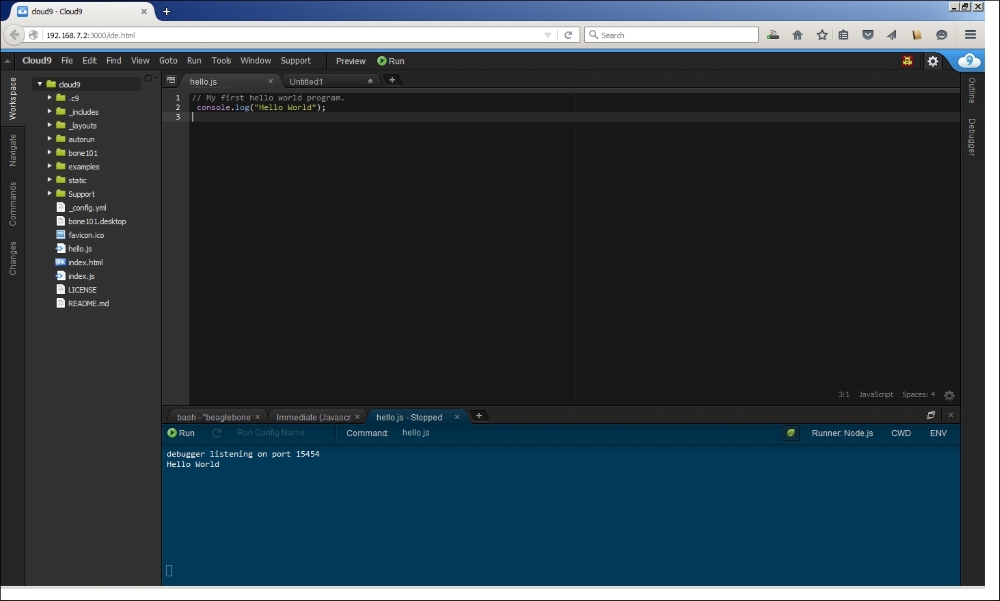Click the editor settings gear in status bar
The height and width of the screenshot is (601, 1000).
point(949,396)
